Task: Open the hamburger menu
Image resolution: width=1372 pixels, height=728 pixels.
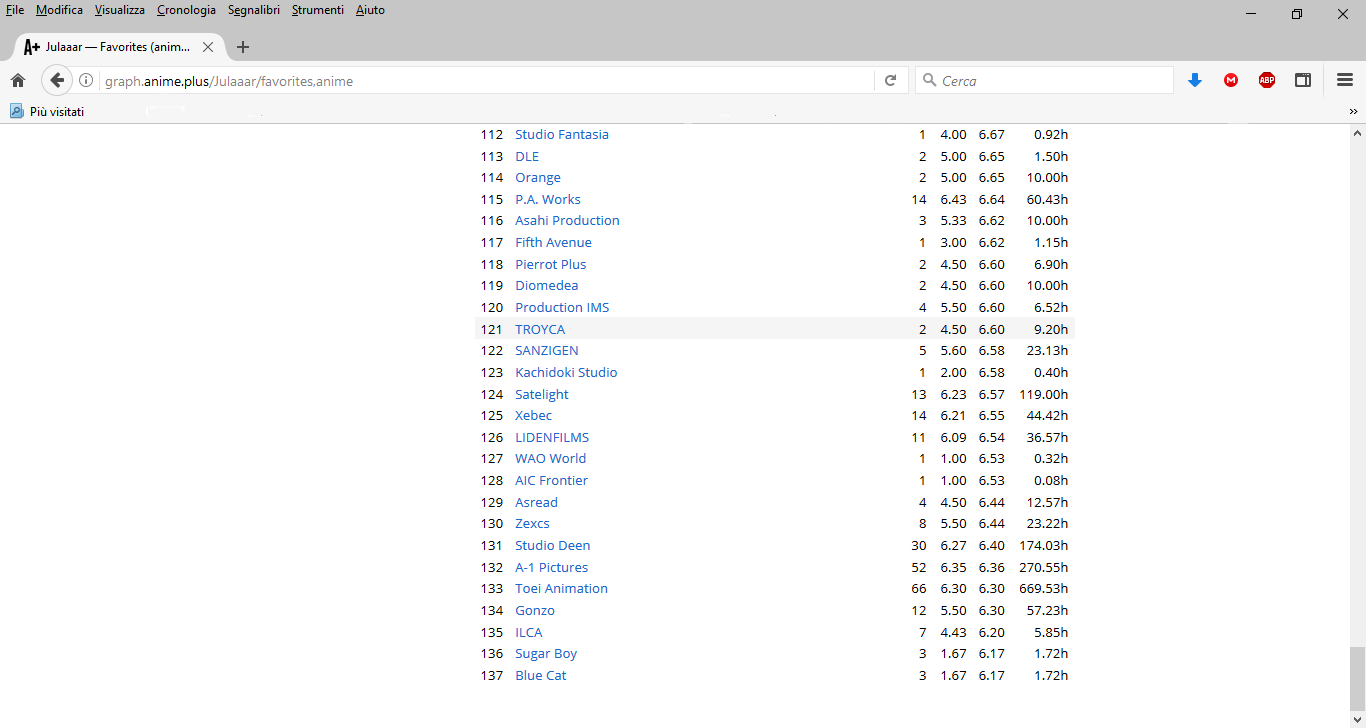Action: 1345,81
